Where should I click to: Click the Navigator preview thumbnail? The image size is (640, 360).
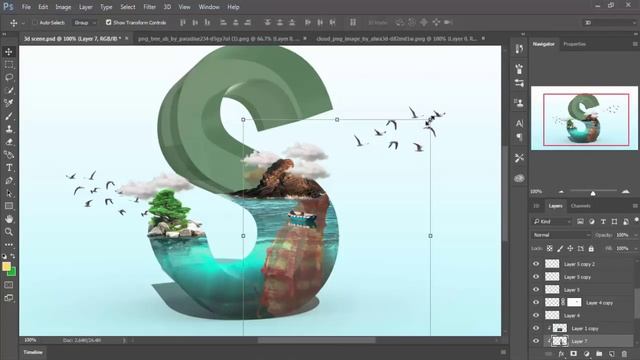click(x=584, y=118)
